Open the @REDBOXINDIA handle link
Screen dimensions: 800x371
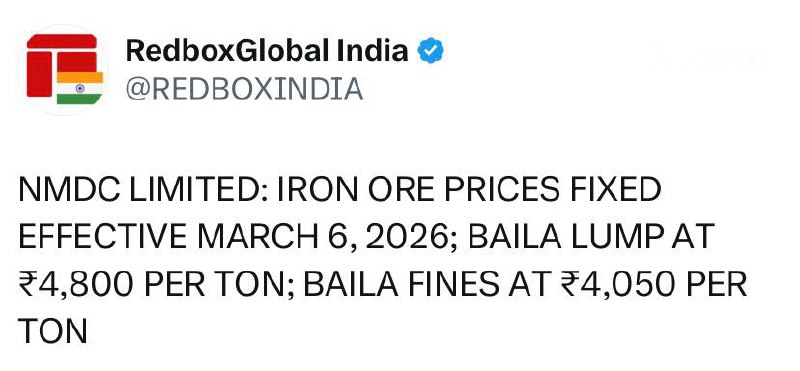[x=244, y=89]
